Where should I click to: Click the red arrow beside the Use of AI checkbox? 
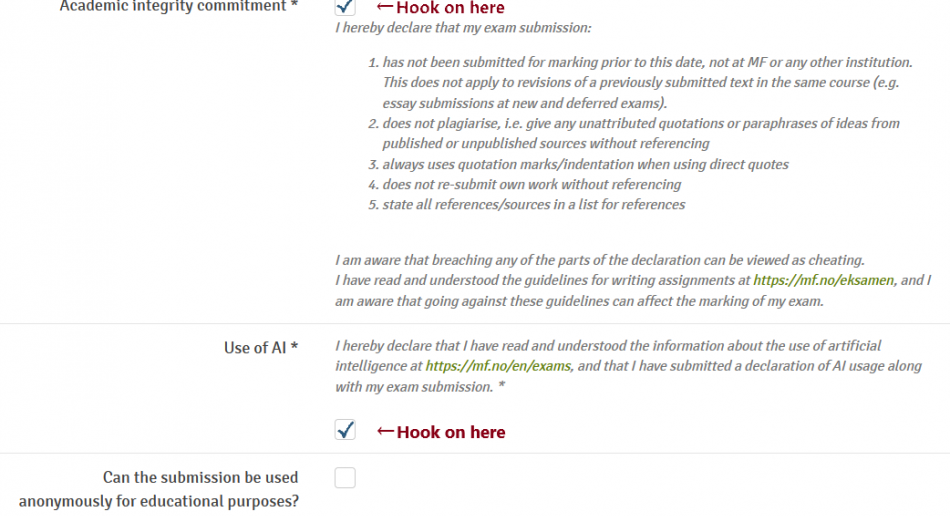[385, 432]
